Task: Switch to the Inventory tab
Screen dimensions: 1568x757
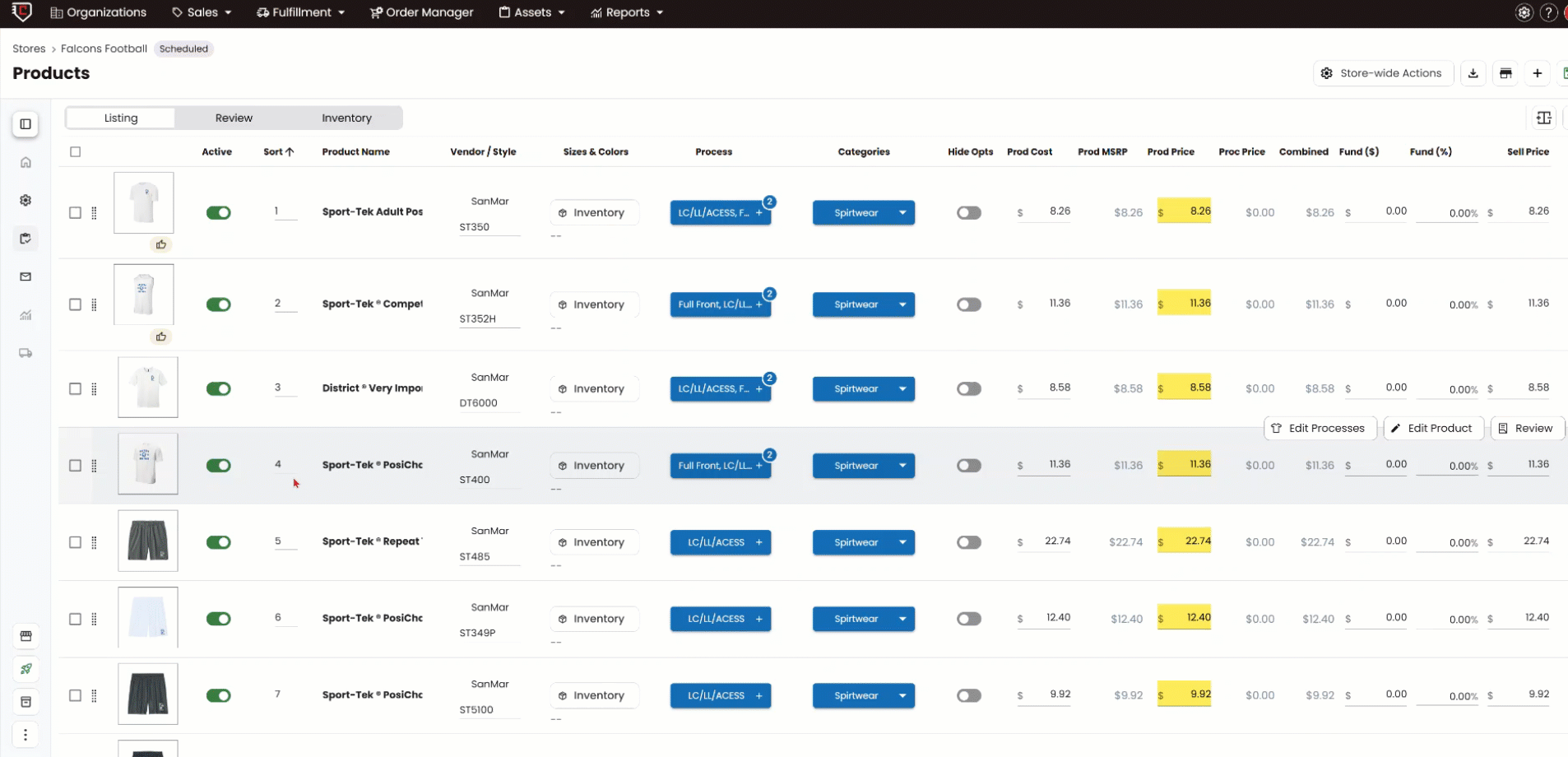Action: tap(346, 118)
